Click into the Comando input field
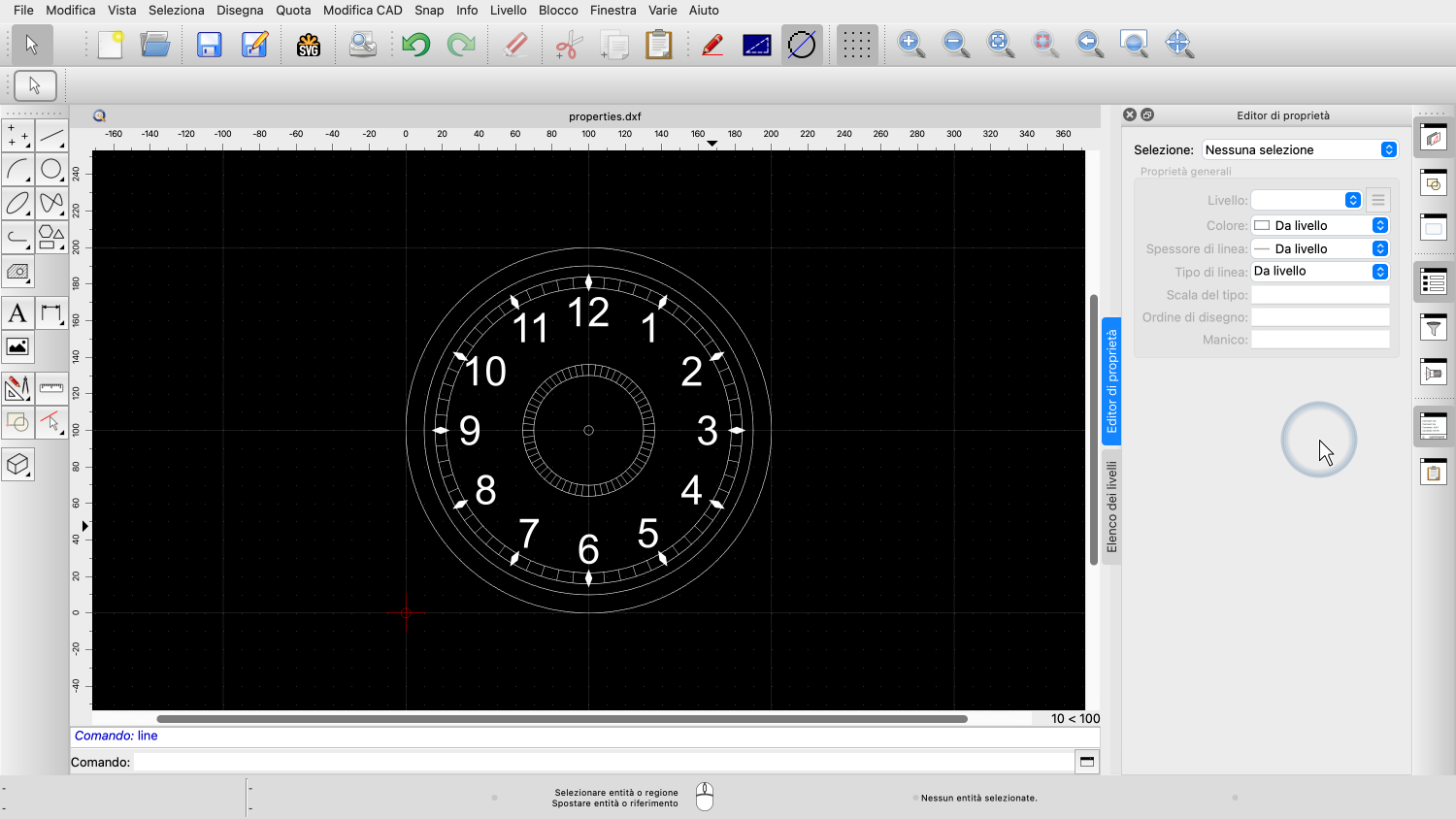1456x819 pixels. click(x=602, y=762)
